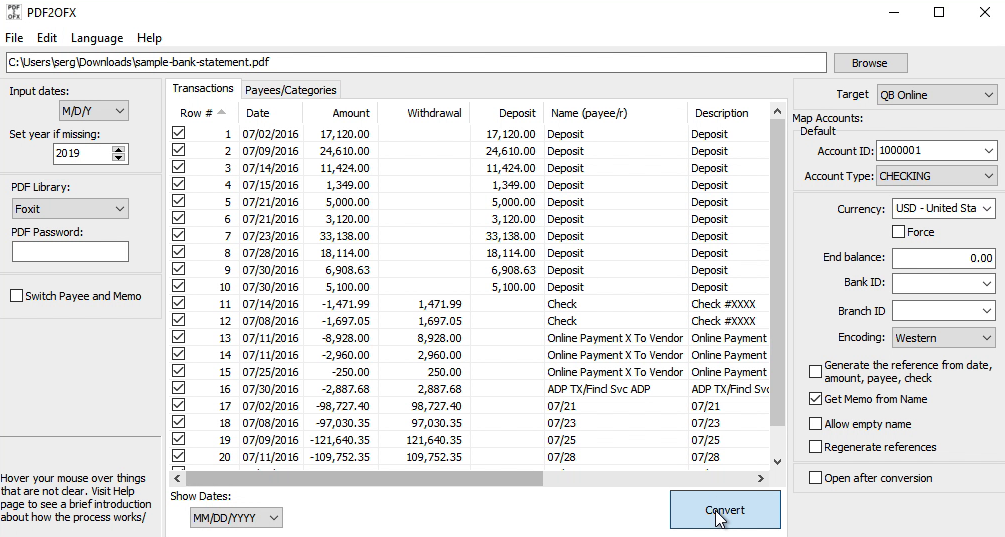Open the Edit menu
Viewport: 1005px width, 537px height.
point(47,38)
